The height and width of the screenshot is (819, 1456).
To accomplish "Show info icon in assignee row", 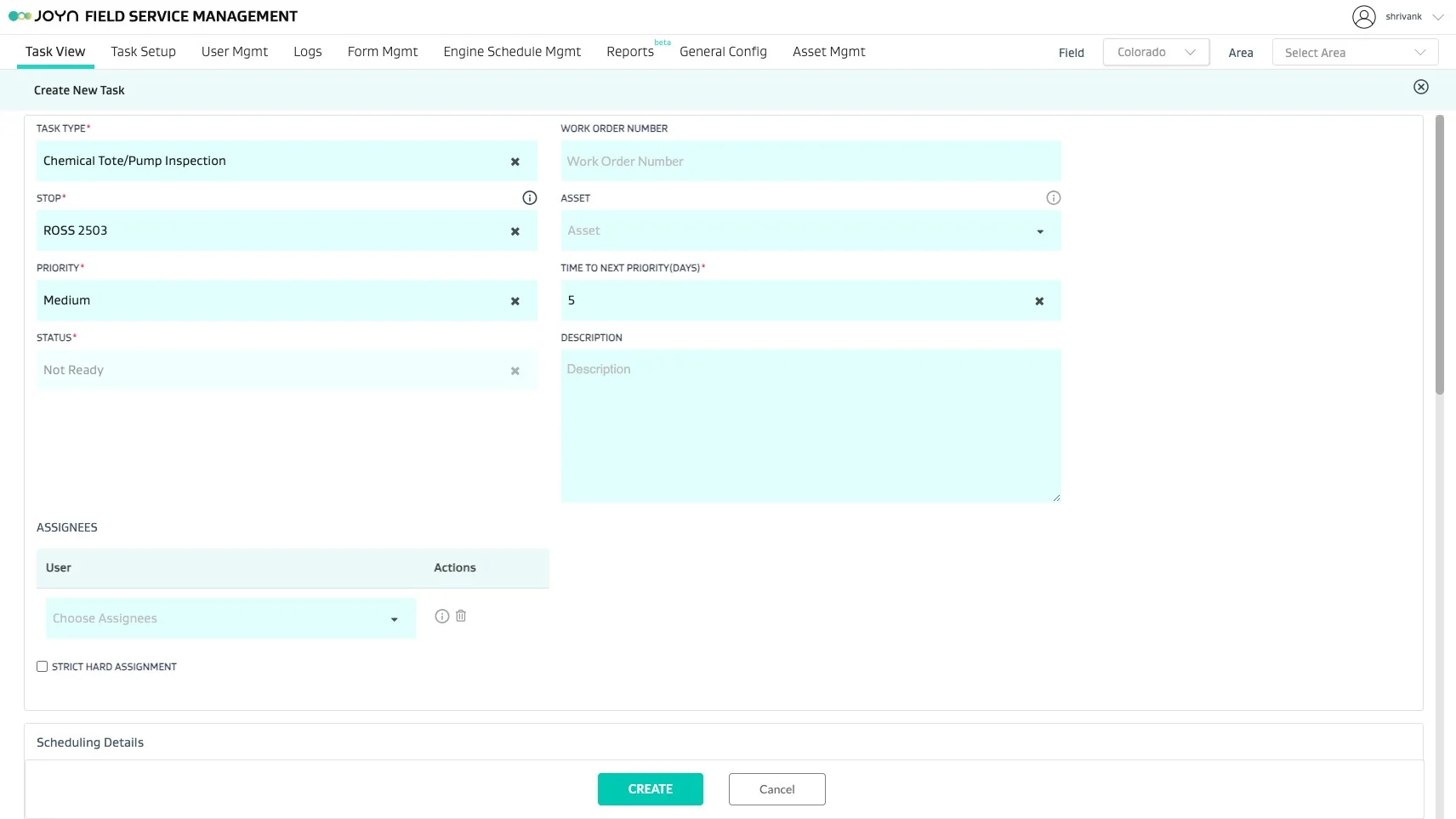I will [x=441, y=617].
